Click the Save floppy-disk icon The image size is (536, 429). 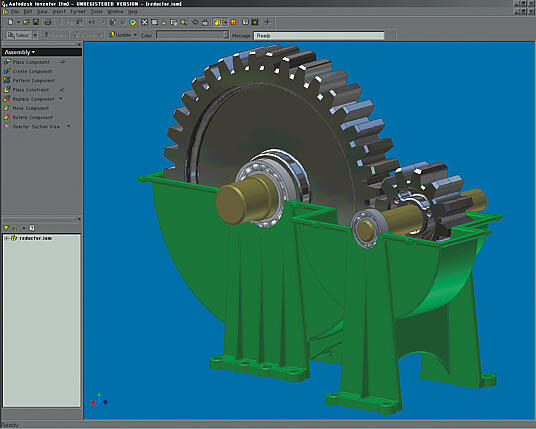[x=36, y=22]
